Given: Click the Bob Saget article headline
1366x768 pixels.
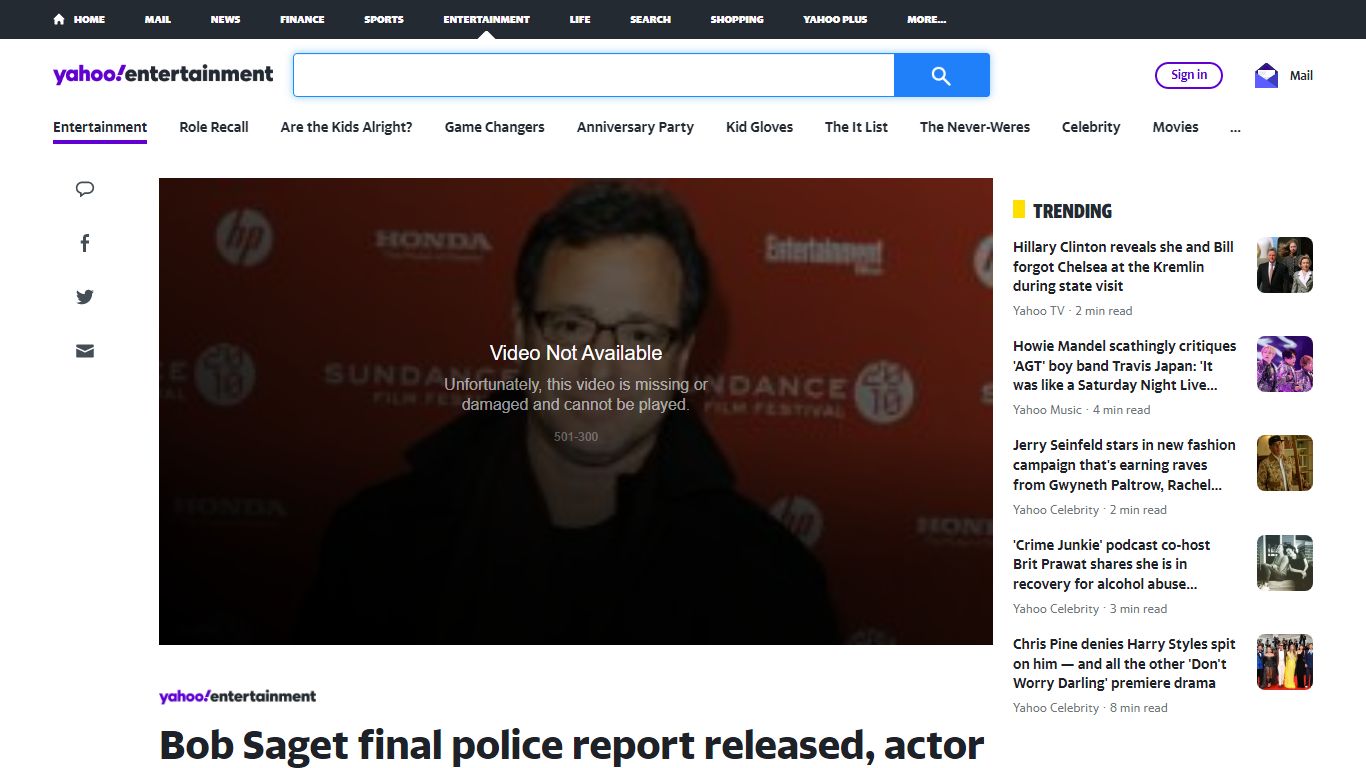Looking at the screenshot, I should 572,746.
